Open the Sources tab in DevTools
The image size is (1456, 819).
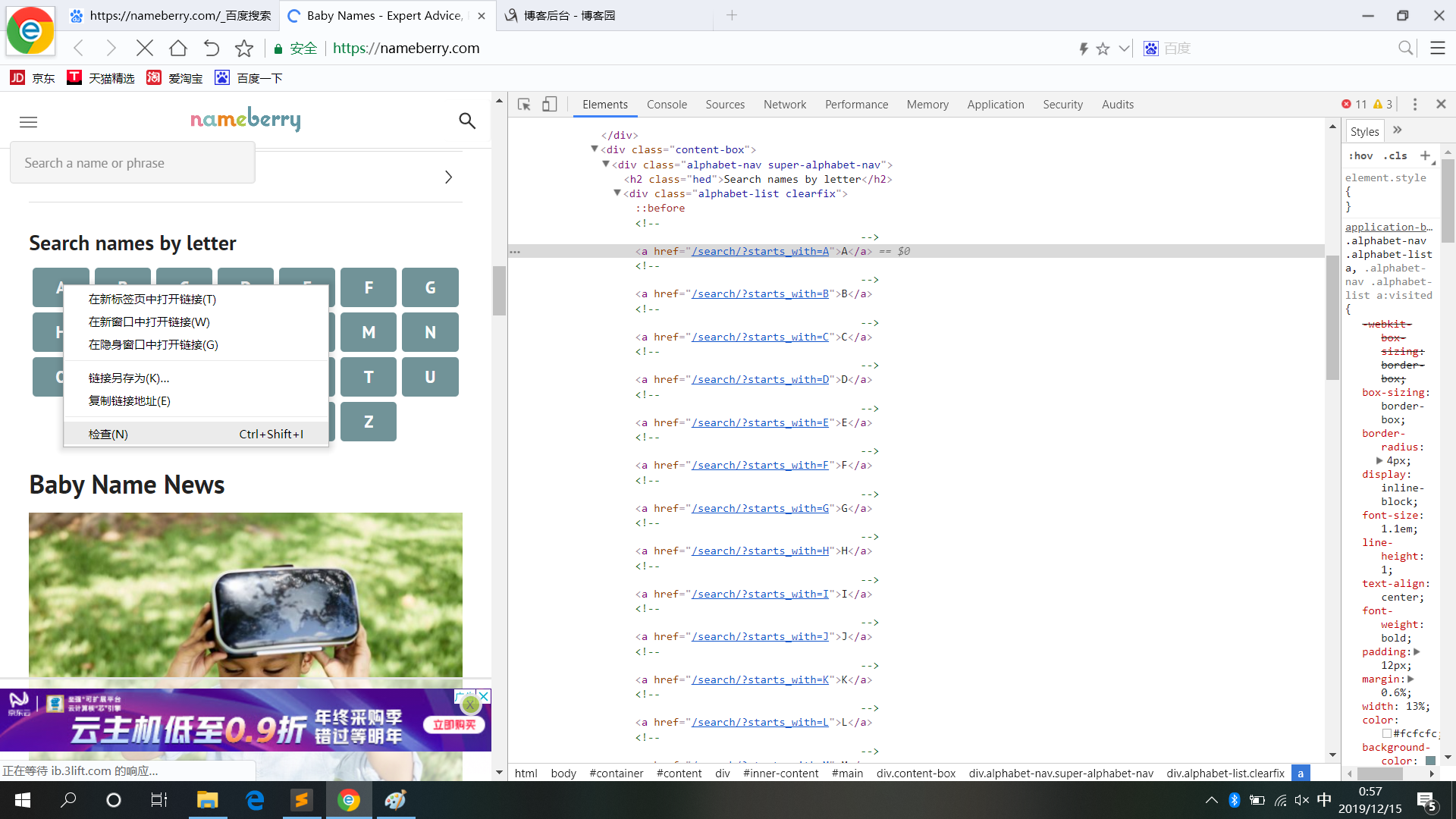click(x=725, y=105)
